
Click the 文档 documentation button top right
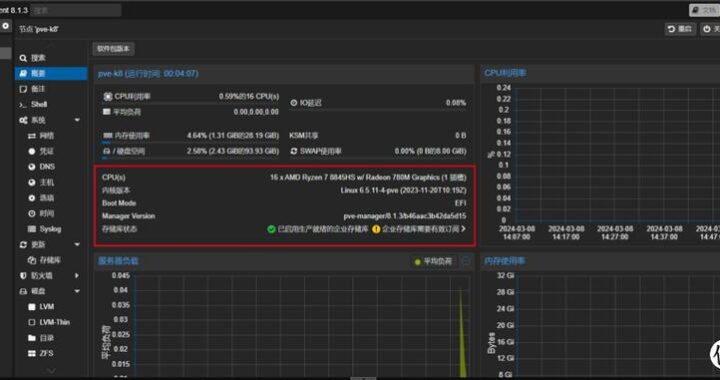[704, 10]
